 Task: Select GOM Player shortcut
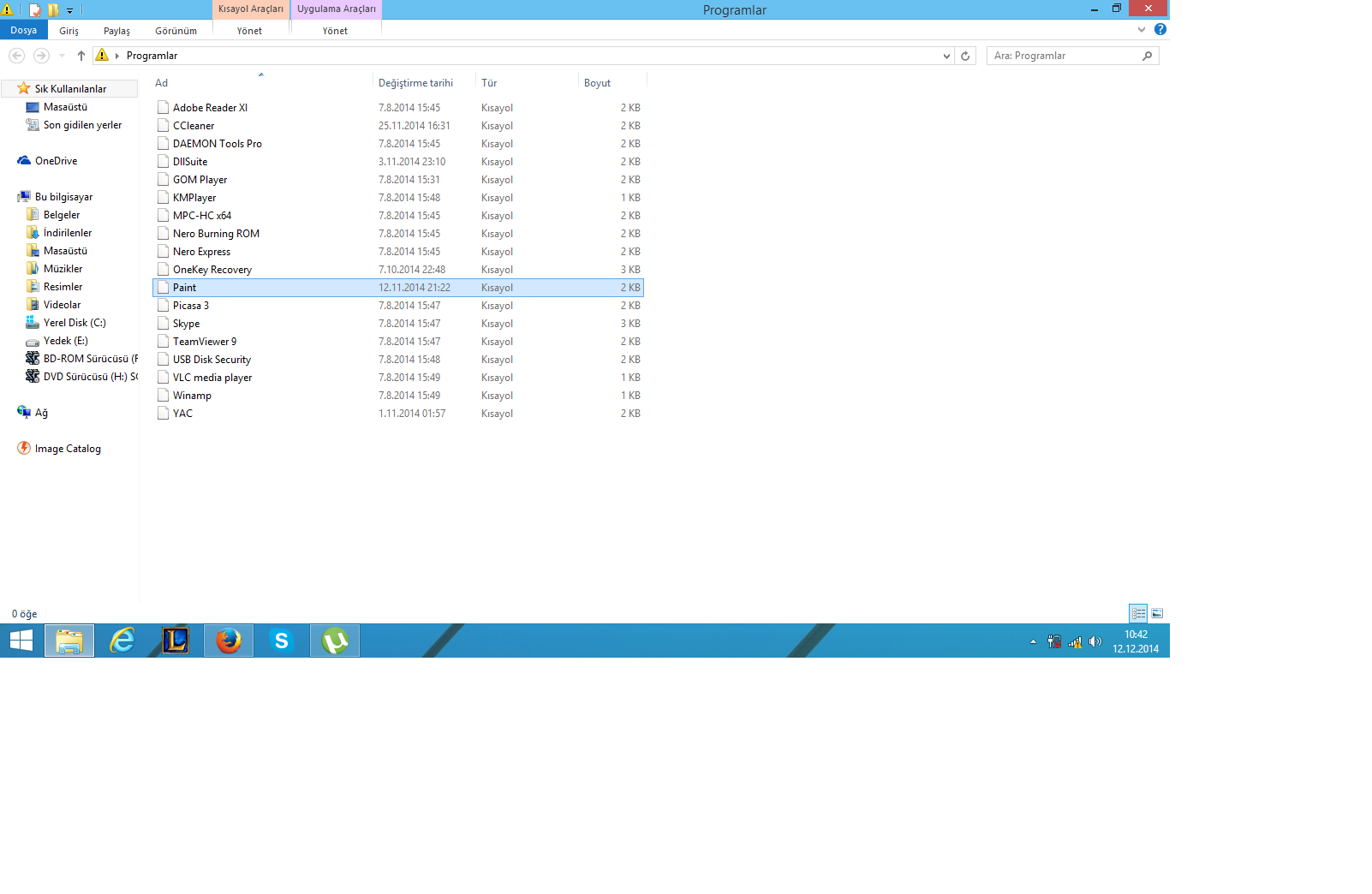click(398, 180)
